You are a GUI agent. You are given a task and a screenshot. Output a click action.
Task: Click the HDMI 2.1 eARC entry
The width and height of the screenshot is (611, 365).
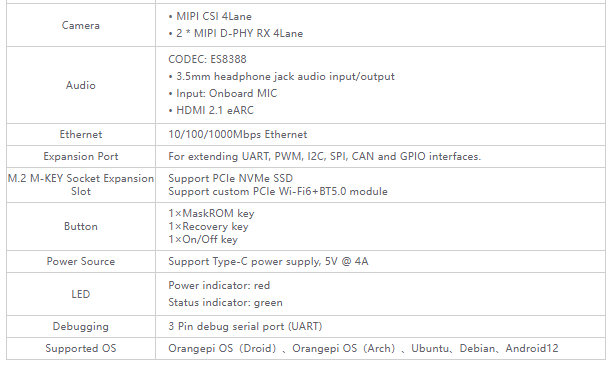[211, 110]
